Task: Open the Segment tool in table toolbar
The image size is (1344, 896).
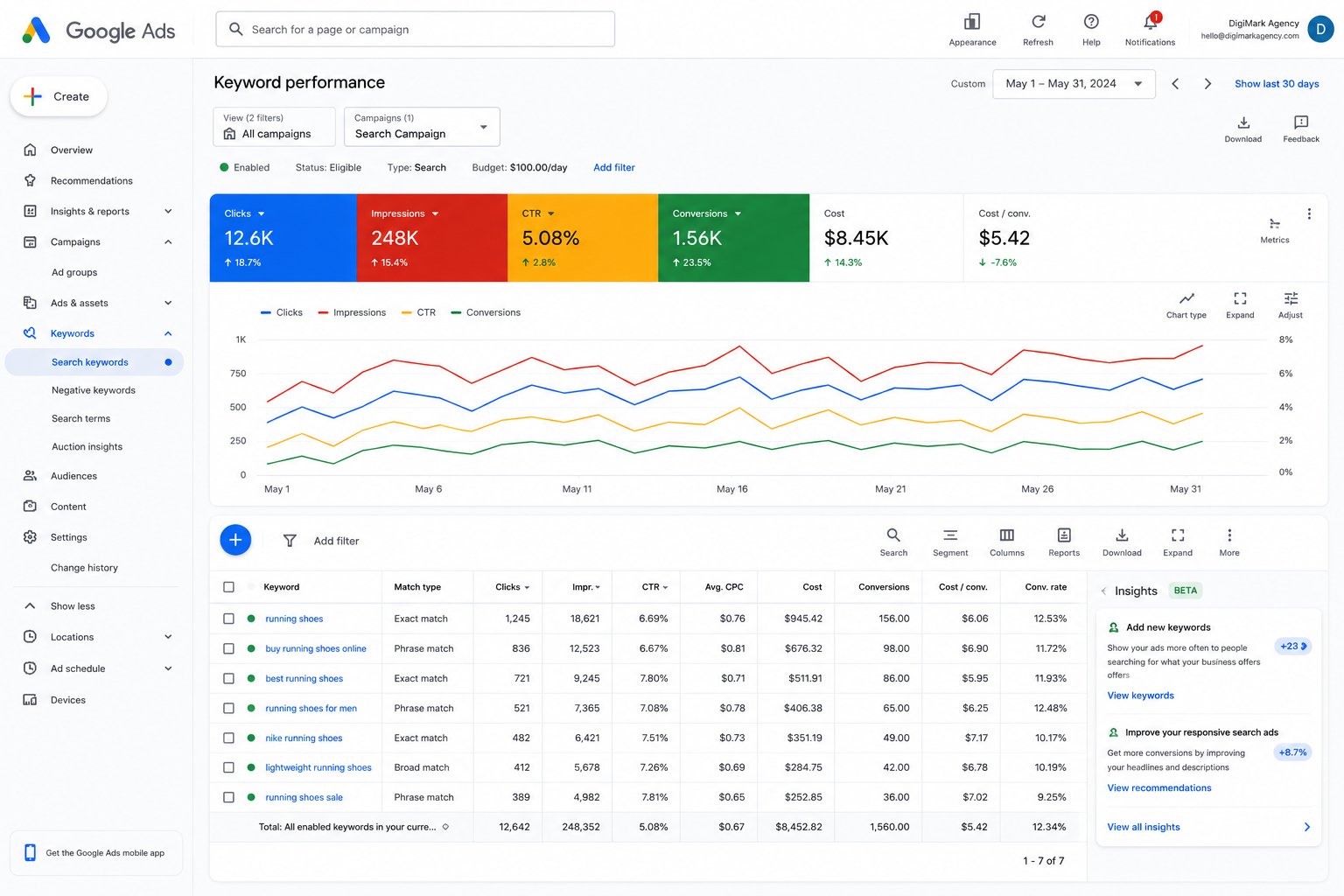Action: point(950,535)
